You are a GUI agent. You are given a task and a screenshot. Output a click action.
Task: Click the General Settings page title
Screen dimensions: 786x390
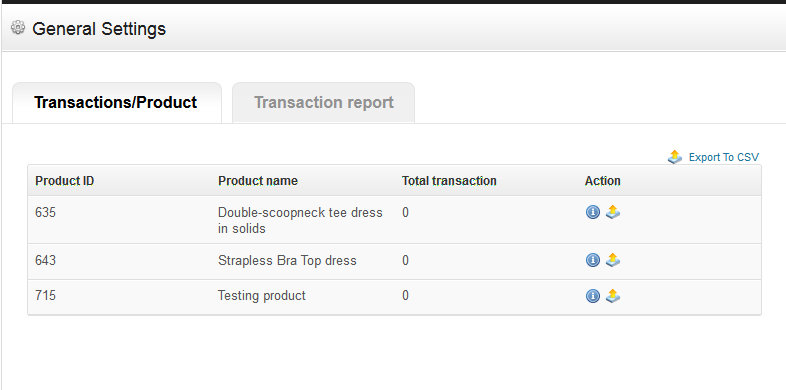[99, 29]
